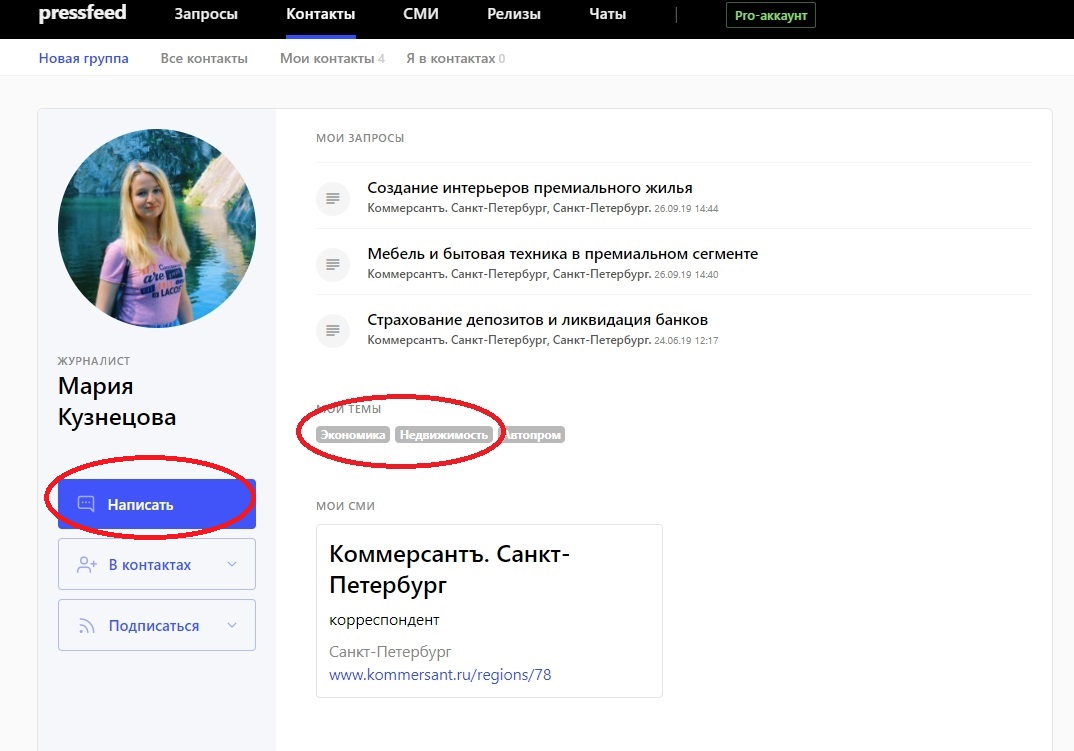The height and width of the screenshot is (751, 1074).
Task: Expand the В контактах dropdown arrow
Action: (232, 565)
